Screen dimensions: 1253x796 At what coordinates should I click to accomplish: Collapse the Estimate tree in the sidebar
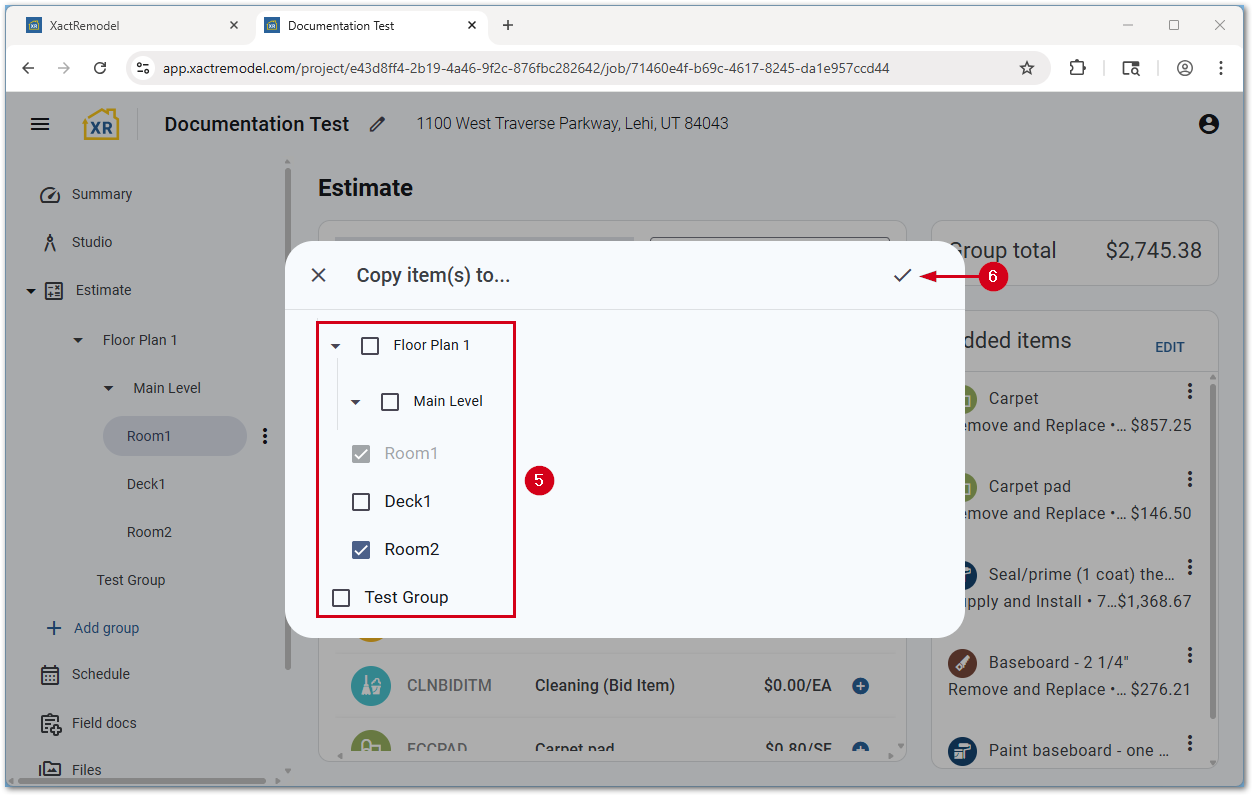tap(31, 290)
